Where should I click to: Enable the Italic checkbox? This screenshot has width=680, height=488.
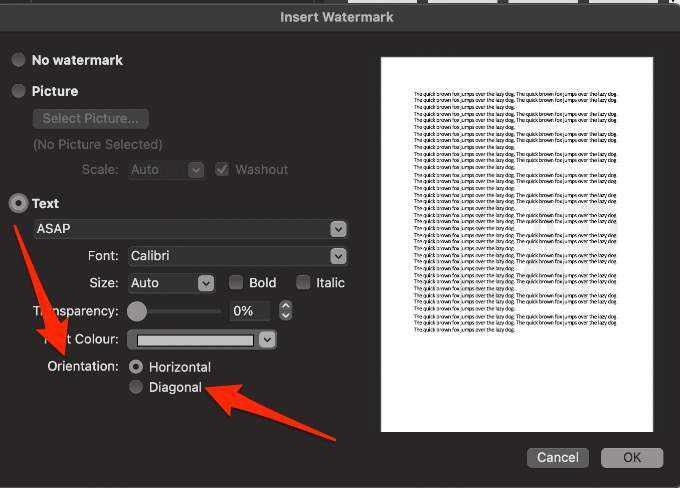tap(303, 283)
